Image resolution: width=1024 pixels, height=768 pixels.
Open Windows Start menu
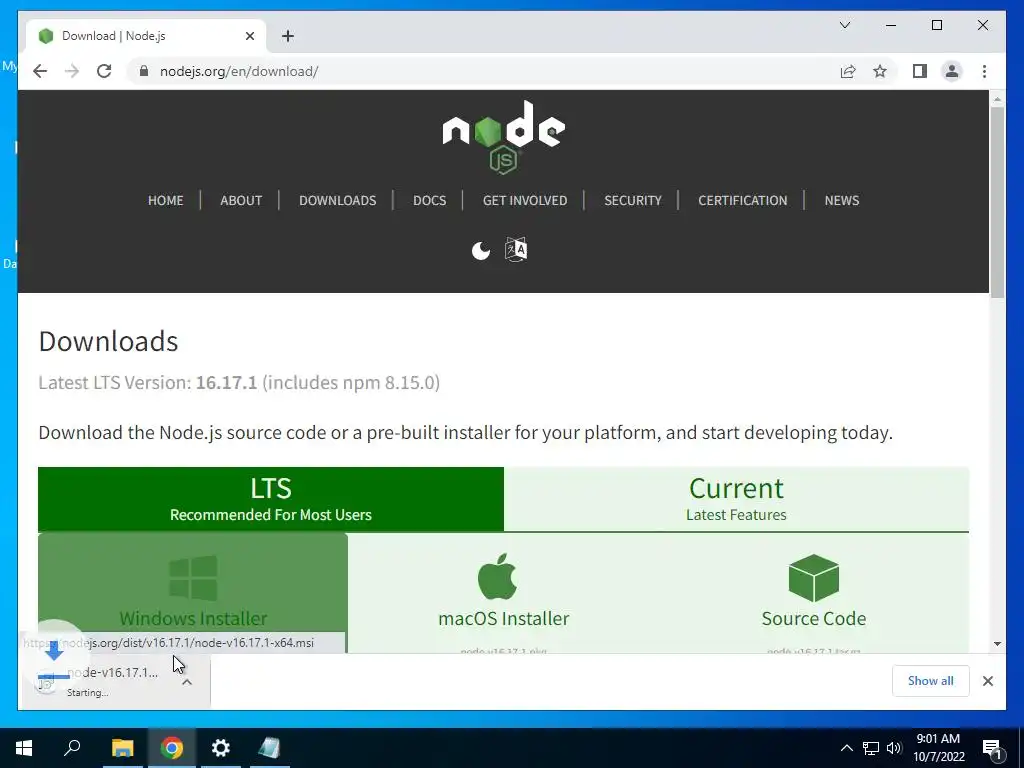point(24,748)
